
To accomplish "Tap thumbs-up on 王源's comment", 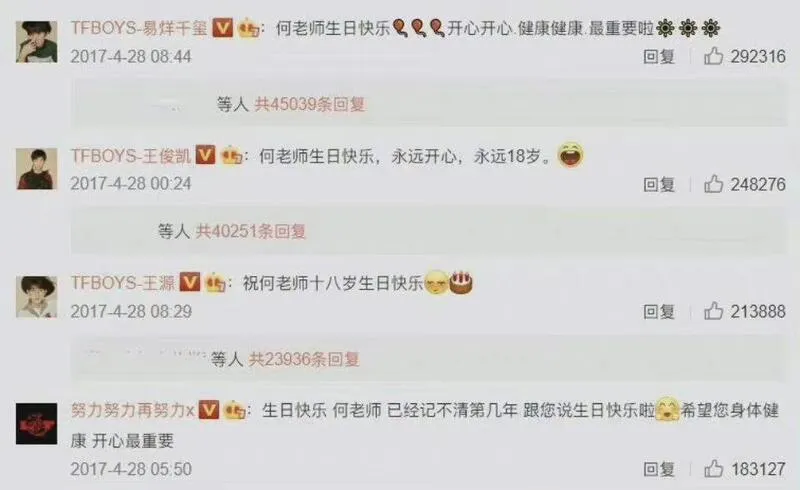I will [x=713, y=311].
